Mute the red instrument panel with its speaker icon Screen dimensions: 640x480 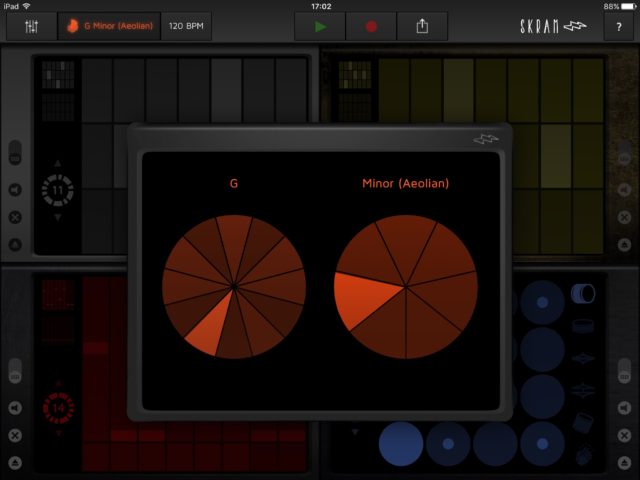pos(15,408)
